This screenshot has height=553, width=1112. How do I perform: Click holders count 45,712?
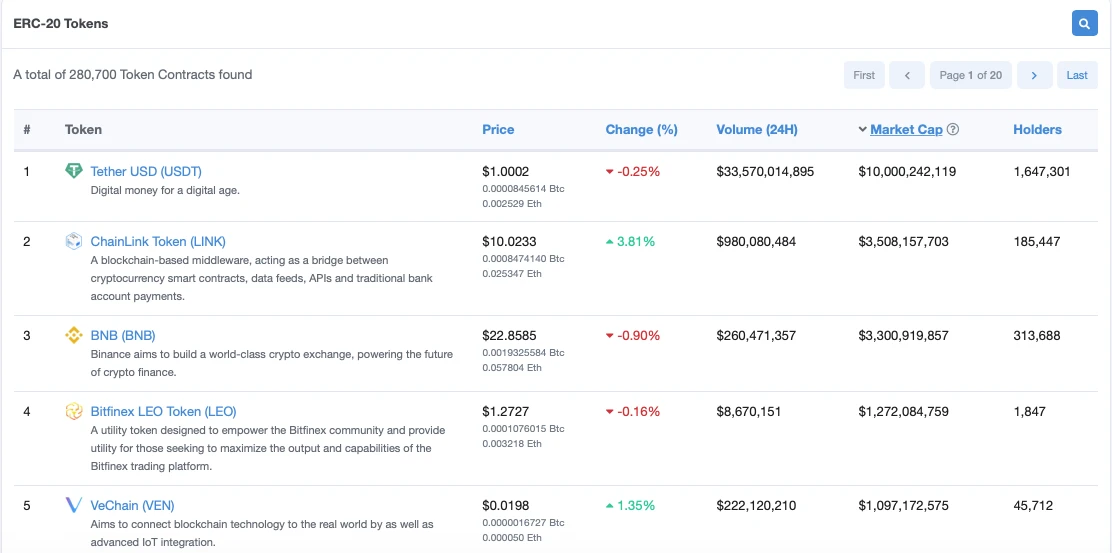pos(1033,505)
